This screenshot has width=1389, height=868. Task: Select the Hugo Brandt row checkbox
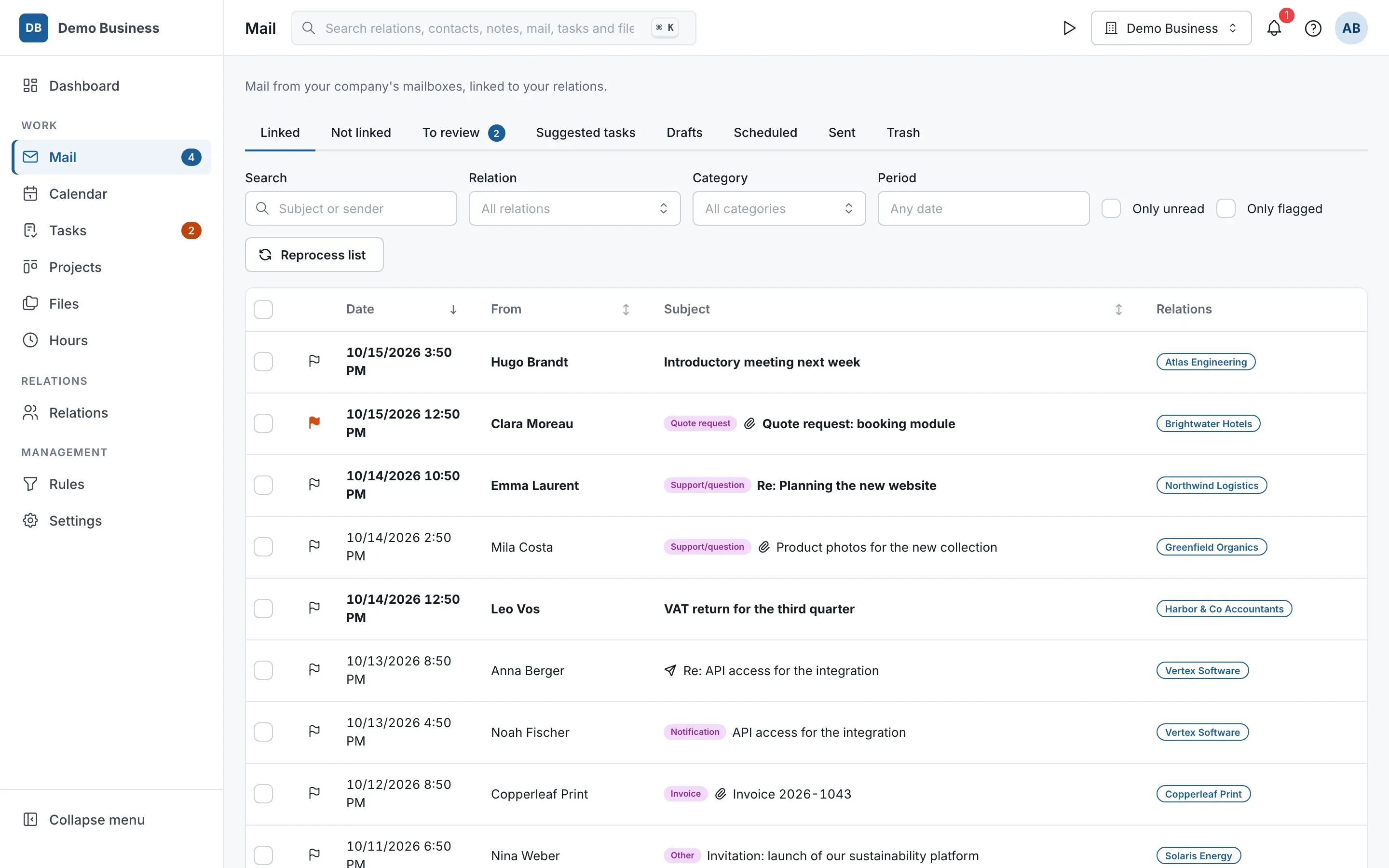pyautogui.click(x=263, y=362)
